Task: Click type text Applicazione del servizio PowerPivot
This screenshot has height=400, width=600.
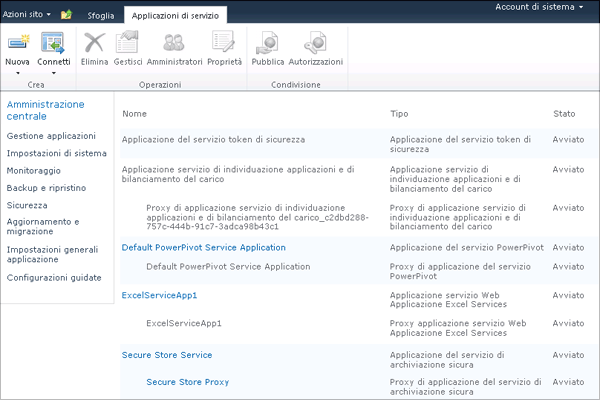Action: pos(466,248)
